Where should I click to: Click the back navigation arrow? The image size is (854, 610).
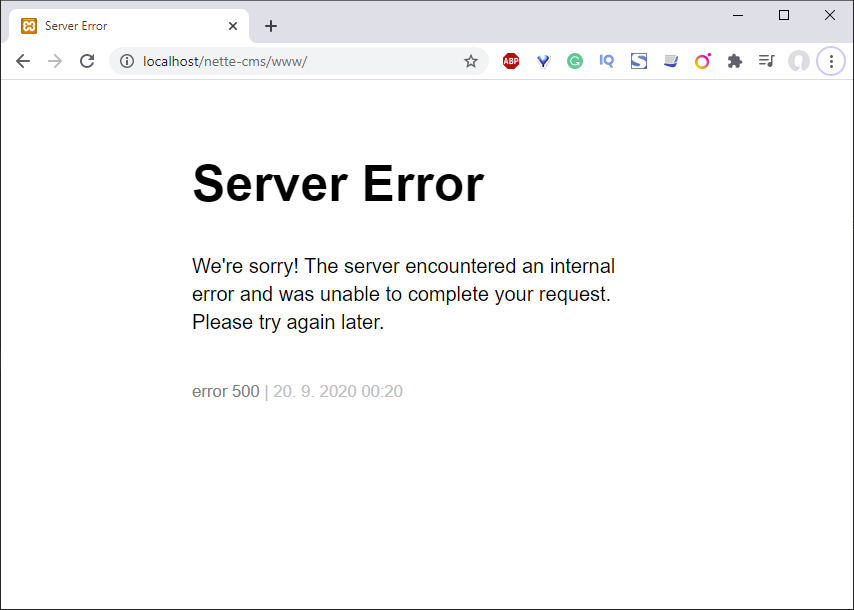click(x=23, y=61)
